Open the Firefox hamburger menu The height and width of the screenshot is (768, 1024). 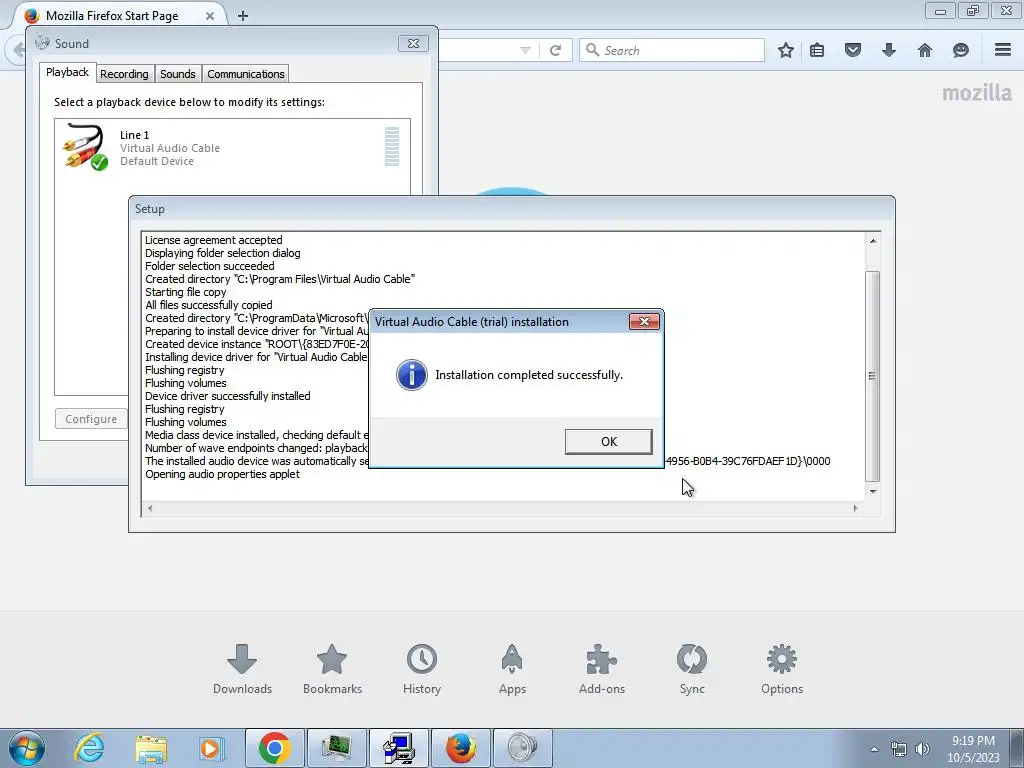1003,50
